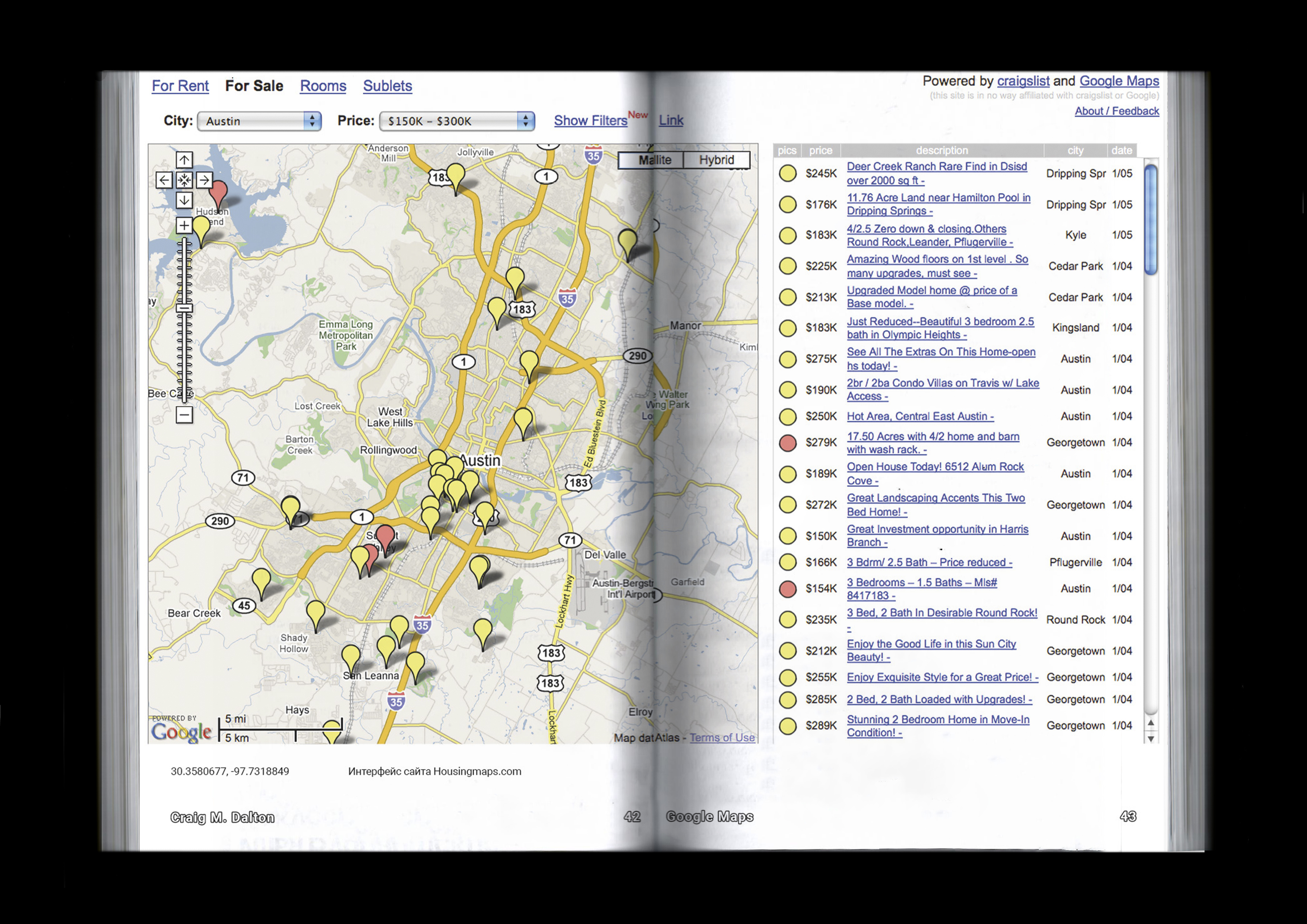
Task: Click the center/reset map position icon
Action: 184,180
